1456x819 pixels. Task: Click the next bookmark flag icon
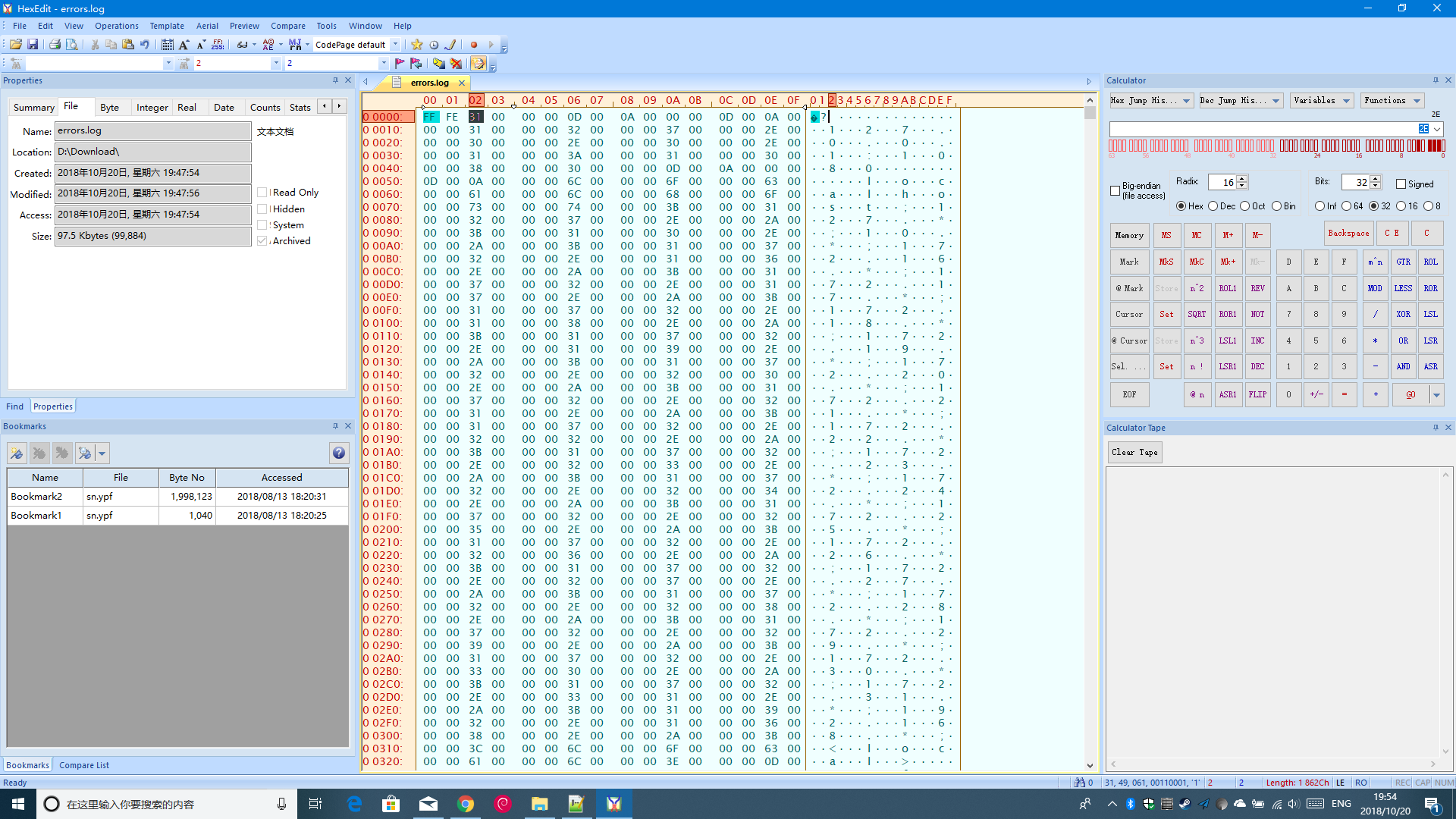tap(416, 64)
